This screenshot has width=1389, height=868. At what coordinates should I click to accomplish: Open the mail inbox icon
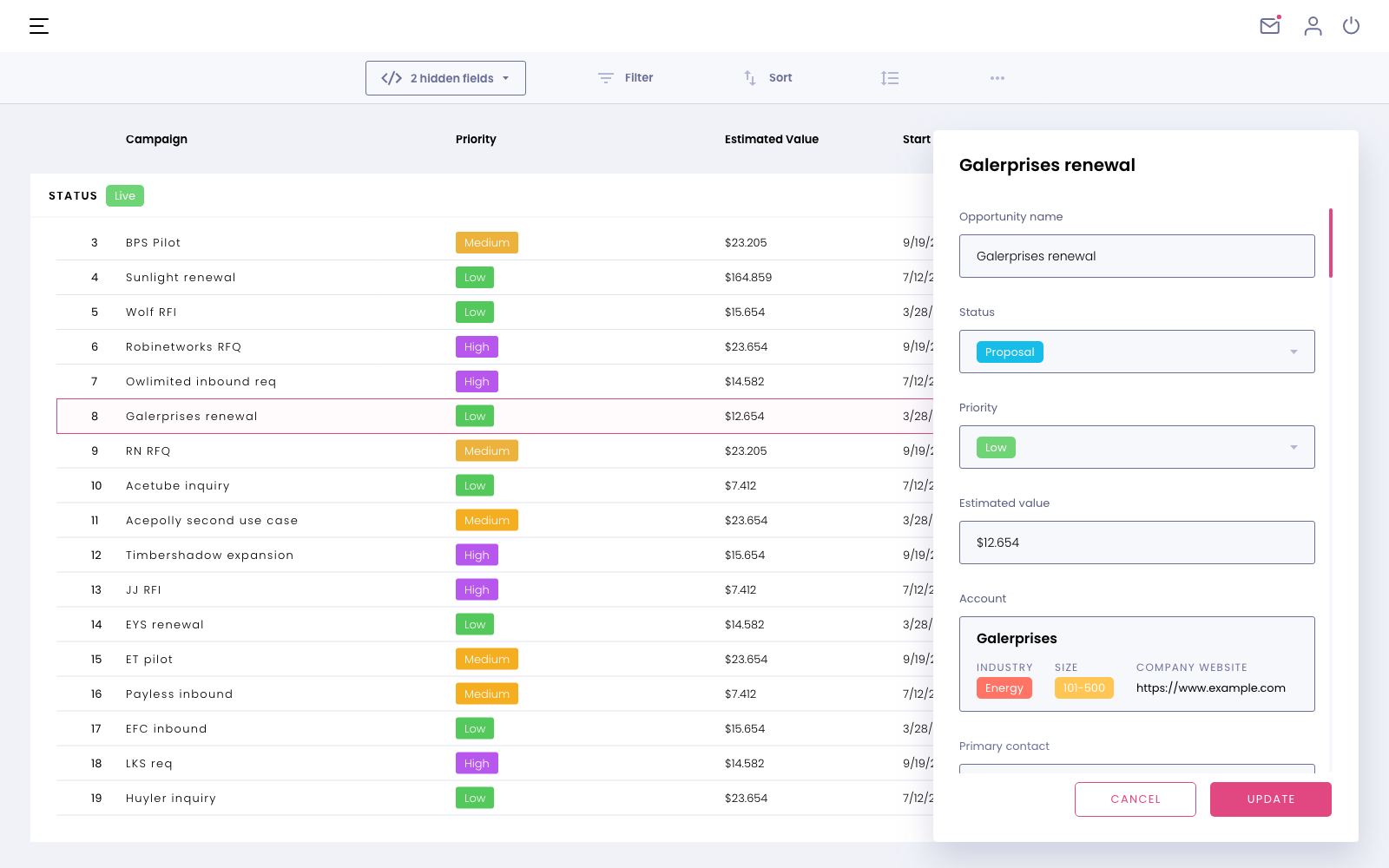point(1270,26)
